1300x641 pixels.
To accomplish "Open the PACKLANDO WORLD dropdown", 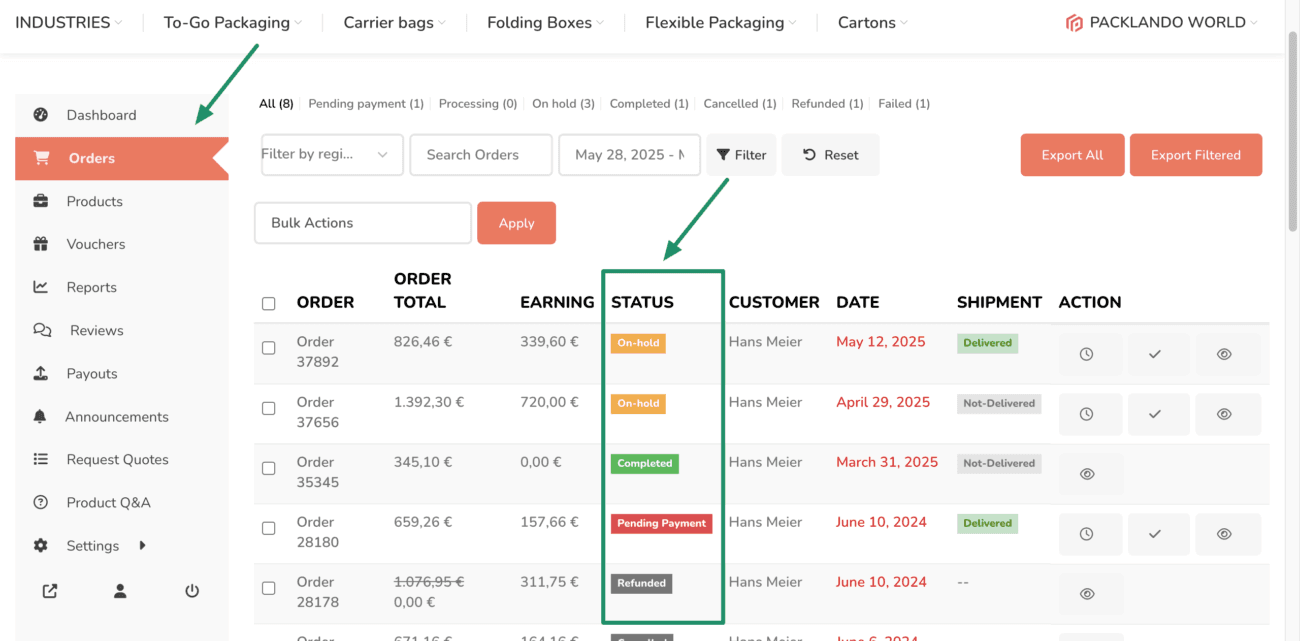I will (x=1162, y=22).
